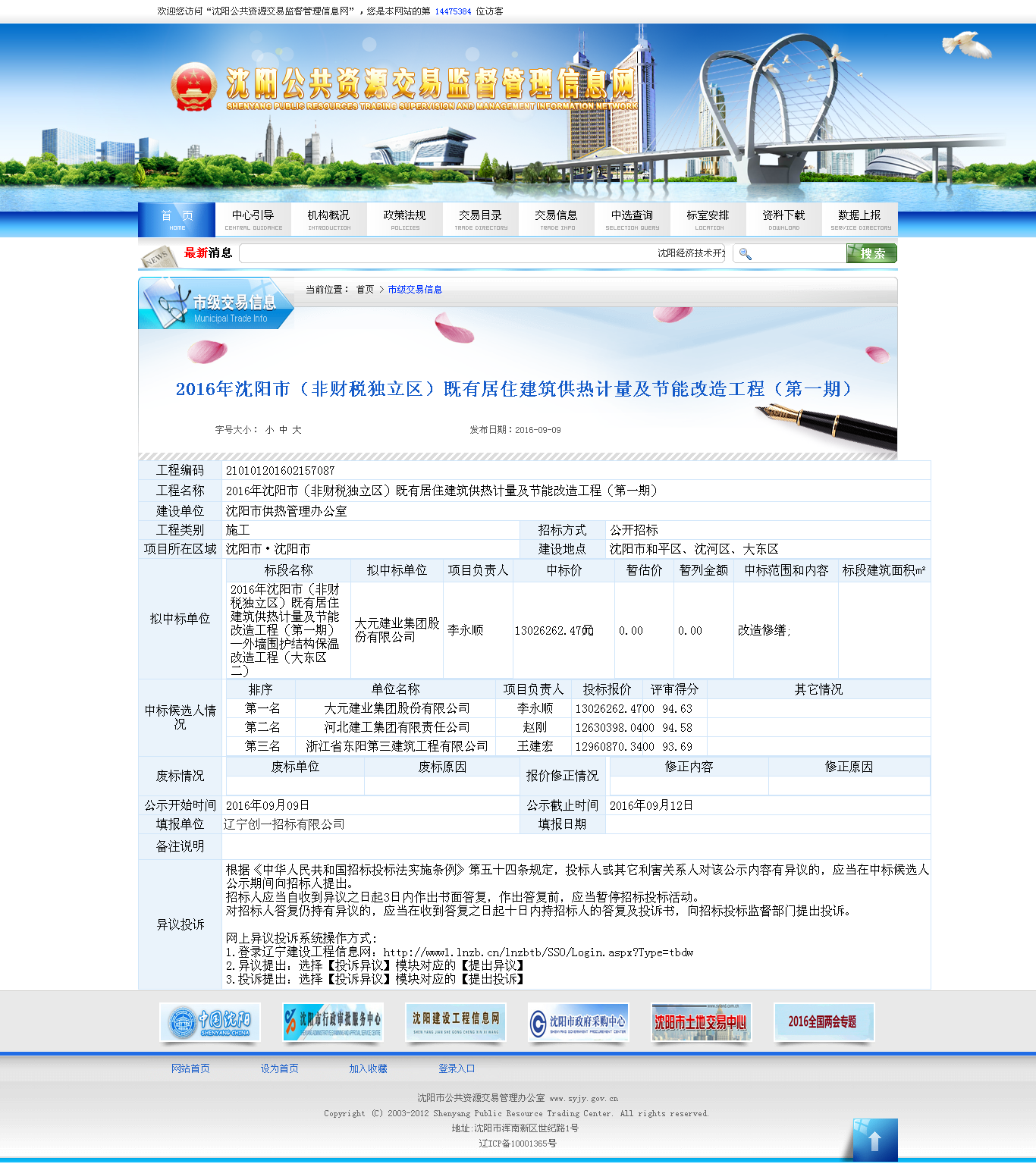Click the 沈阳市和平区、沈河区、大东区 location cell
This screenshot has width=1036, height=1164.
[694, 549]
